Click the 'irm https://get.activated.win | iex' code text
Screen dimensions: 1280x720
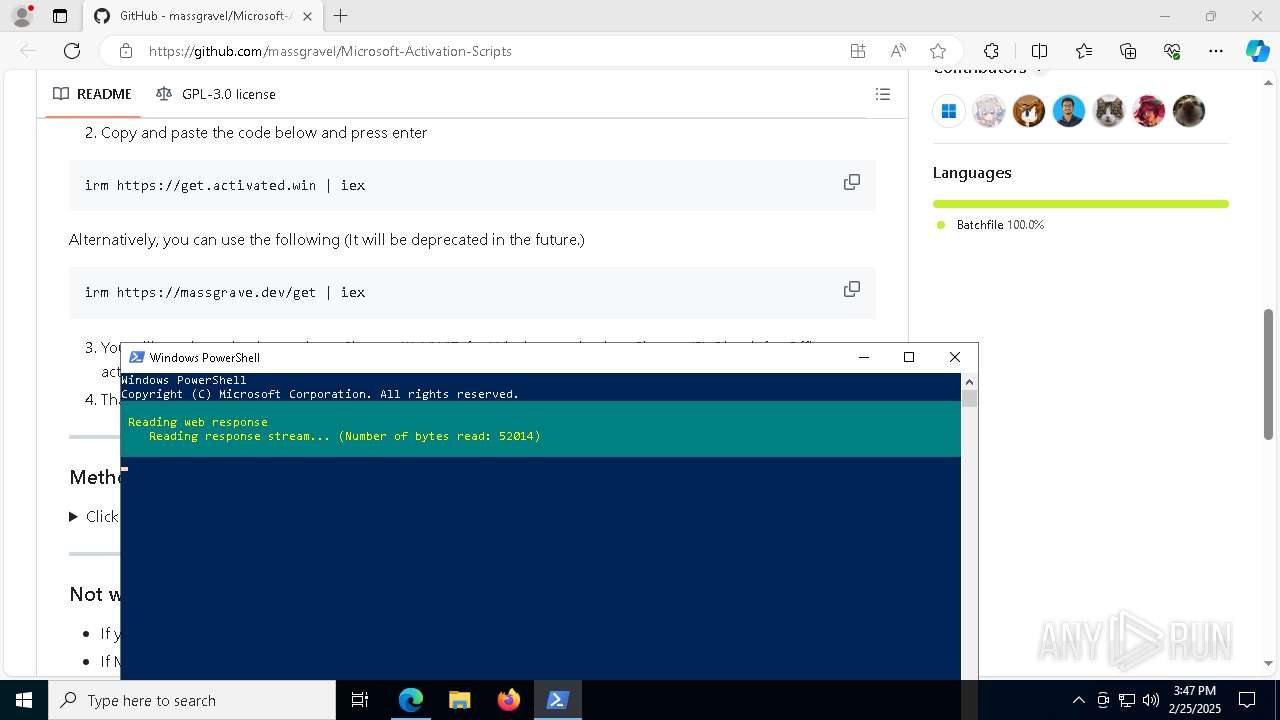pos(225,185)
